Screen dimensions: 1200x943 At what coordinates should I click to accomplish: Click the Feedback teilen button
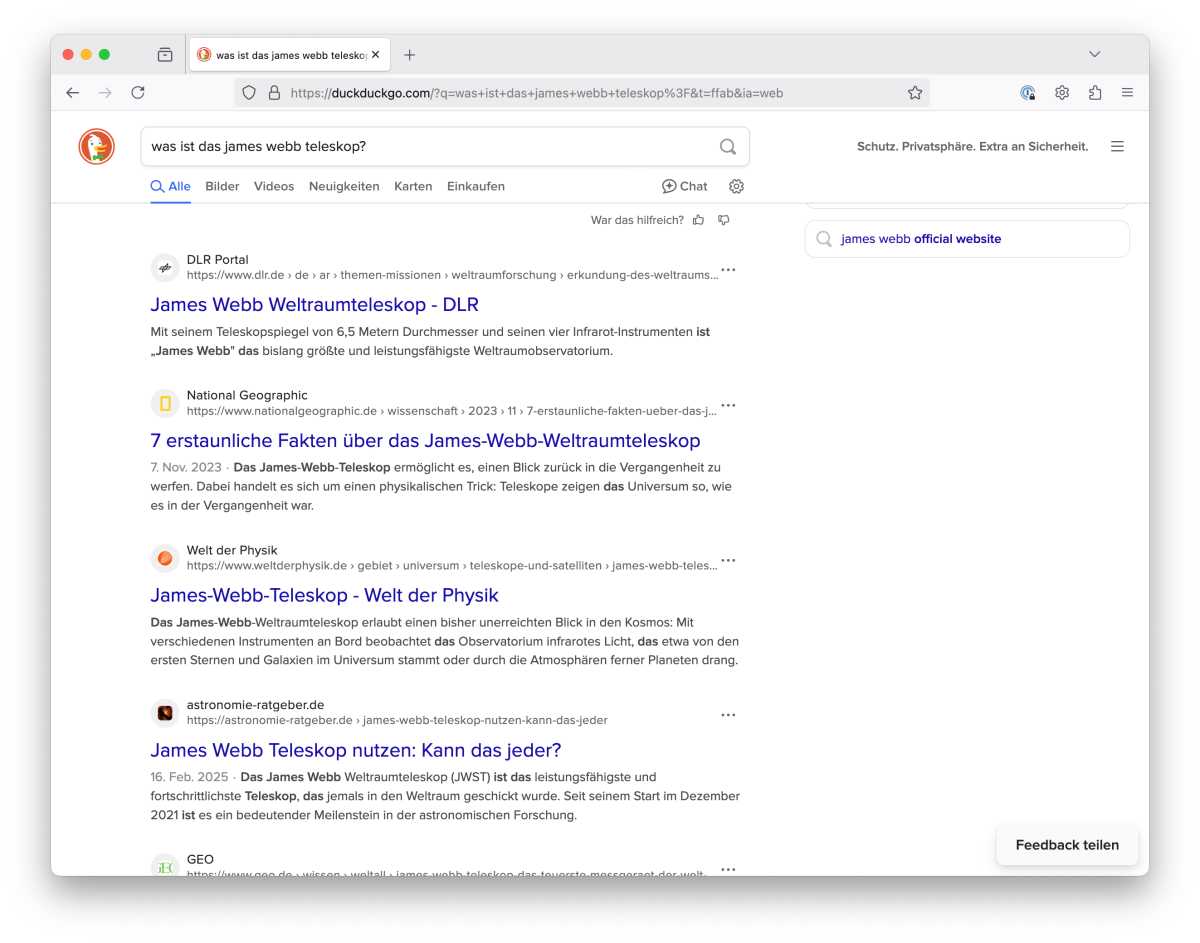coord(1066,845)
